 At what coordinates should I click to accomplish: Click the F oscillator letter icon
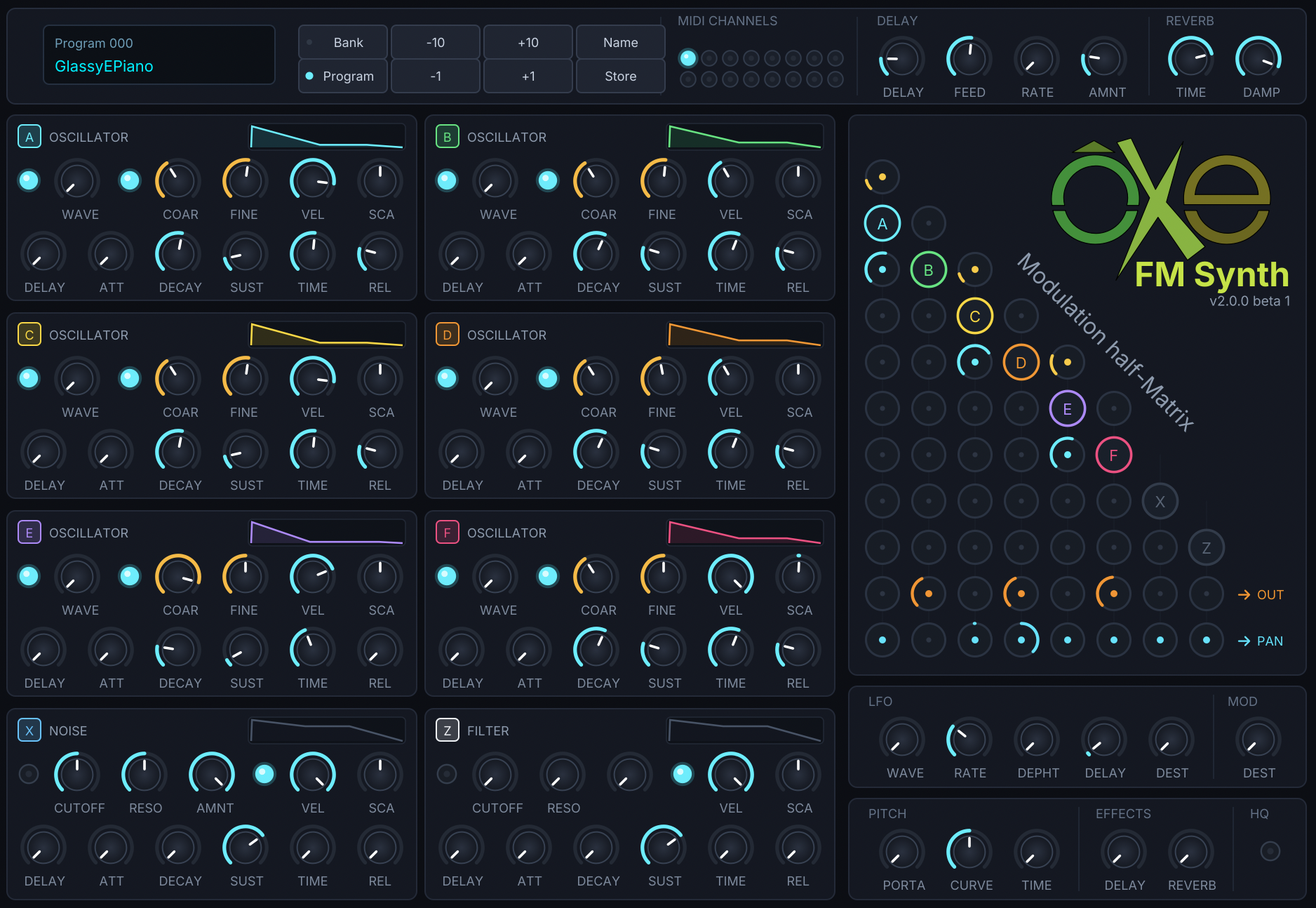pyautogui.click(x=447, y=533)
